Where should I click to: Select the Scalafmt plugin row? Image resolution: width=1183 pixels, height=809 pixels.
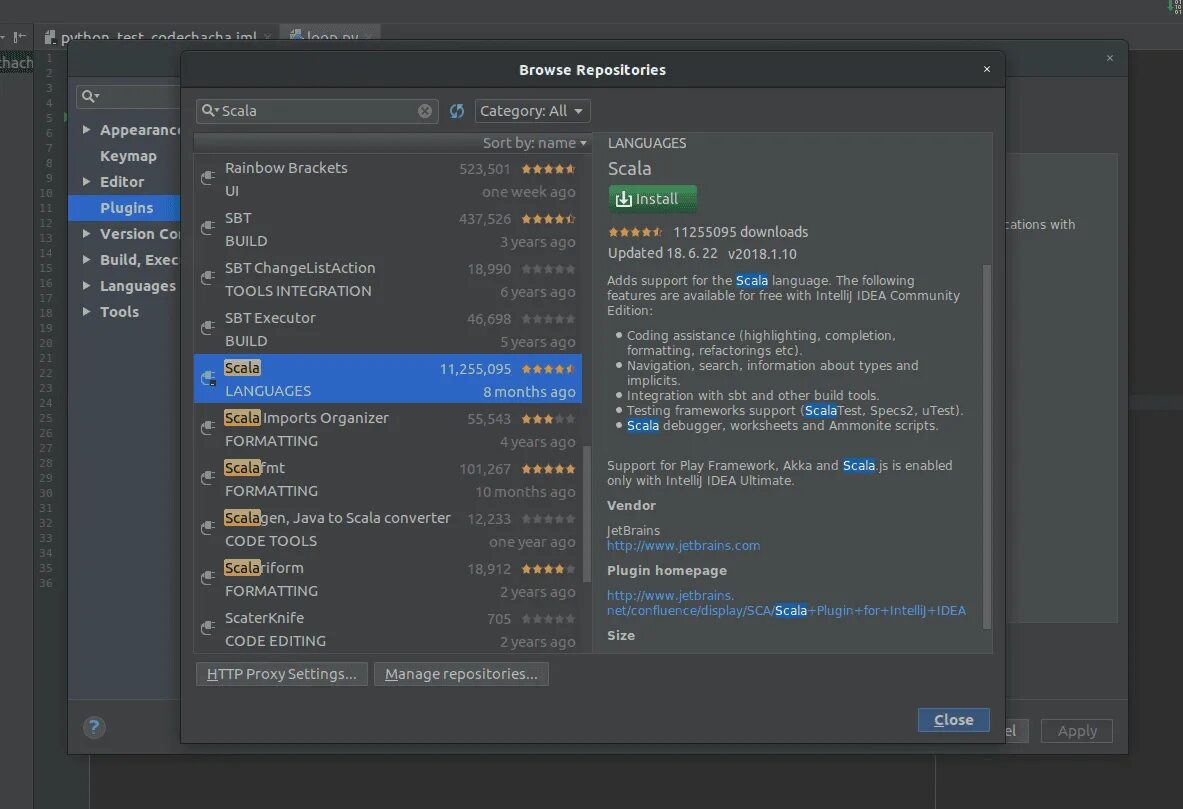388,479
